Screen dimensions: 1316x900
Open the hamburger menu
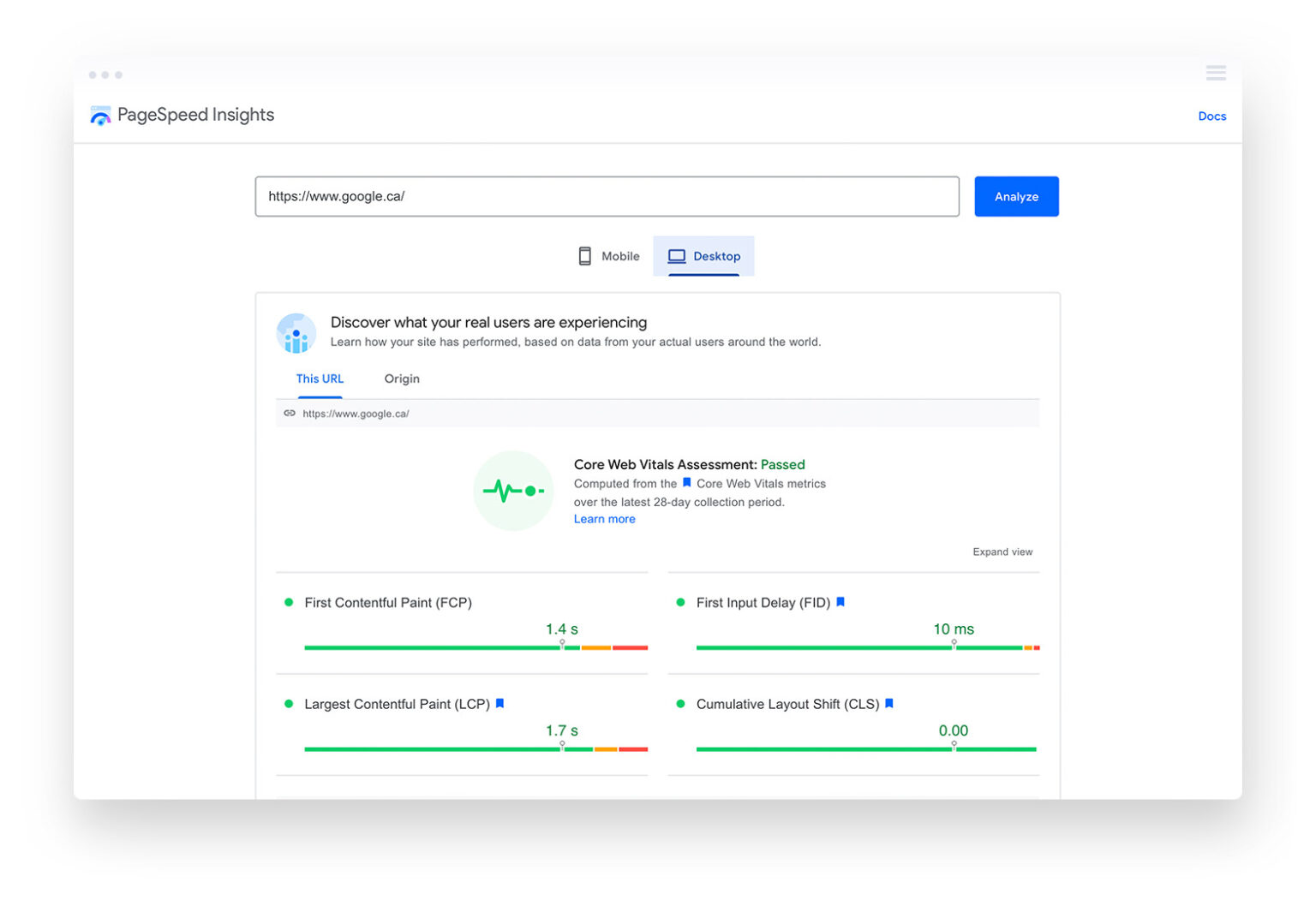1216,72
